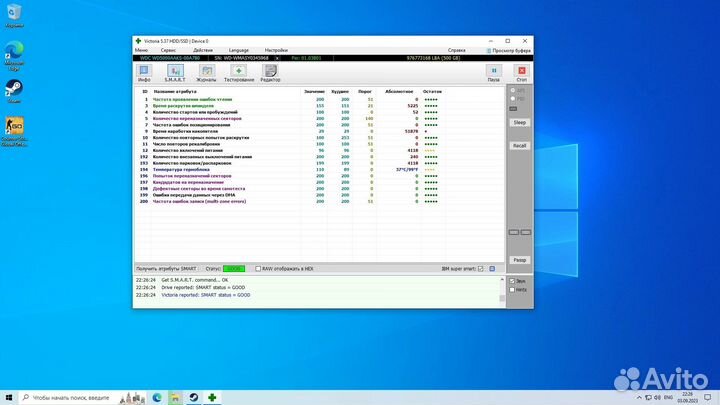Image resolution: width=720 pixels, height=405 pixels.
Task: Click the Значение column header
Action: [314, 91]
